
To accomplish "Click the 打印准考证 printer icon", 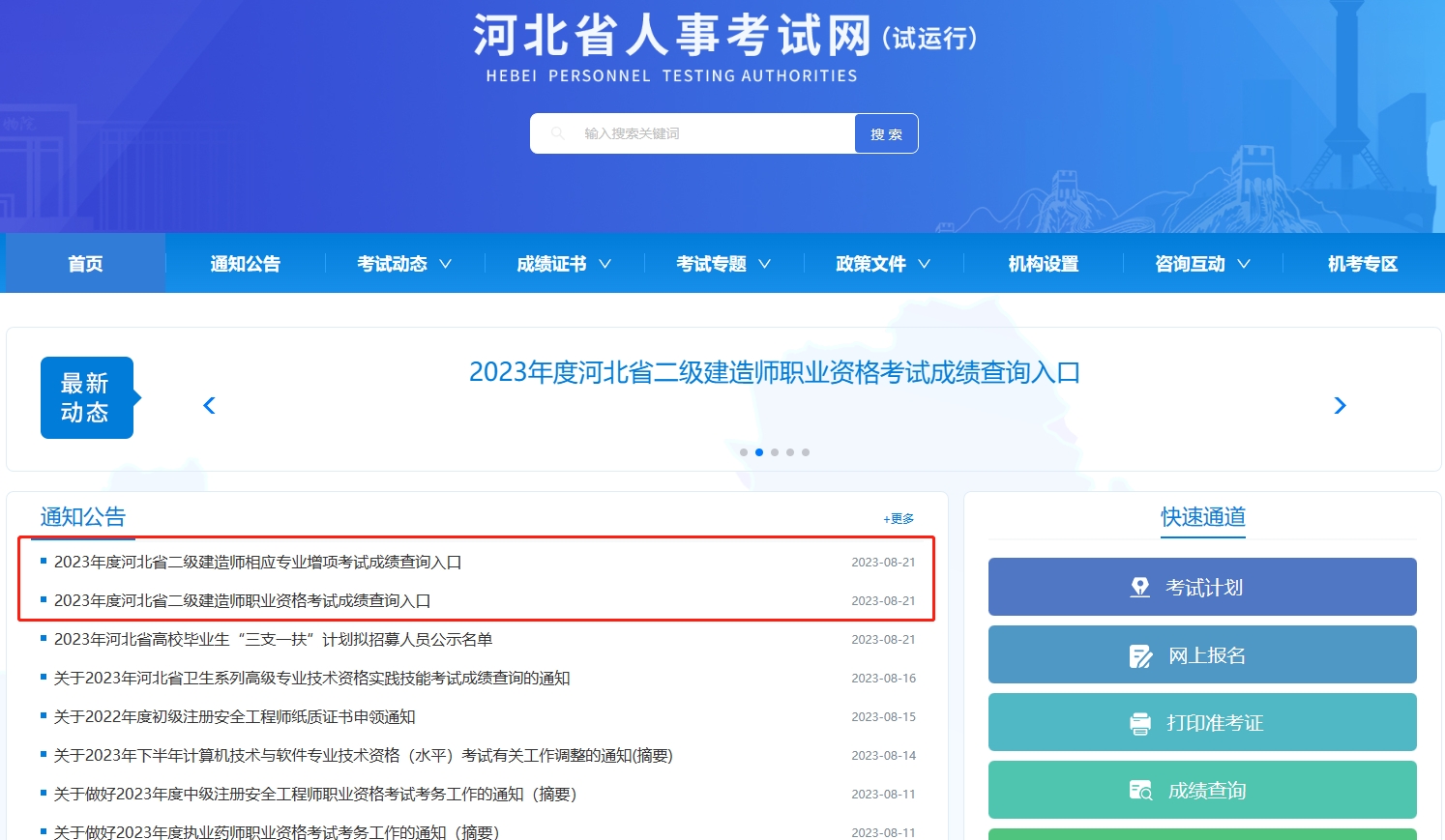I will coord(1140,723).
